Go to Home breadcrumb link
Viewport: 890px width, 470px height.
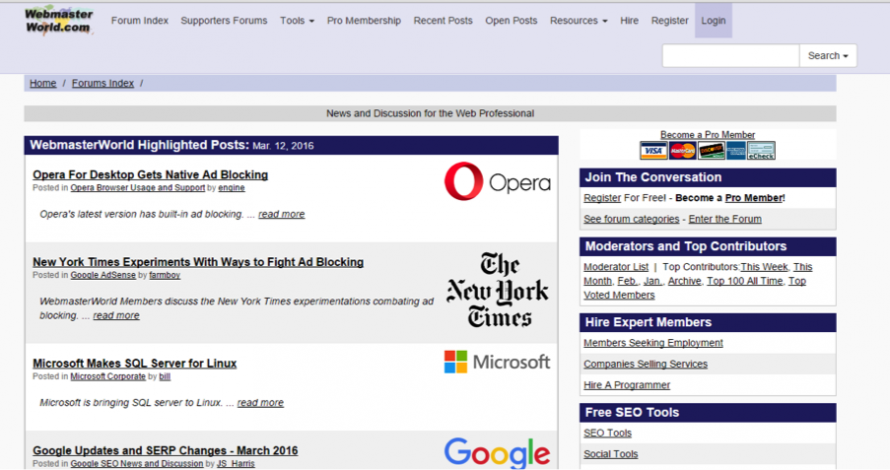[x=43, y=83]
